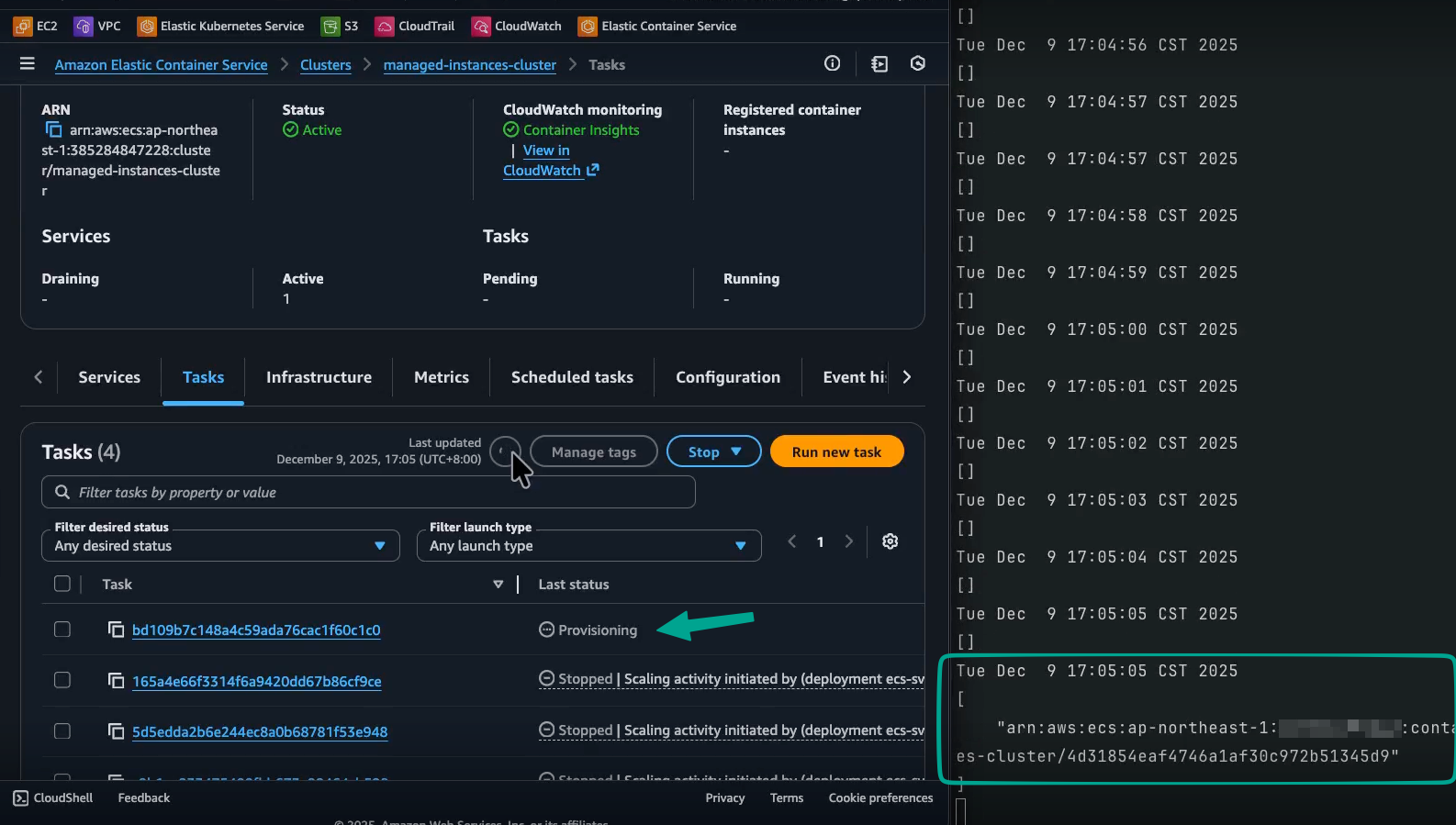Screen dimensions: 1456x825
Task: Focus the Filter tasks search field
Action: [368, 493]
